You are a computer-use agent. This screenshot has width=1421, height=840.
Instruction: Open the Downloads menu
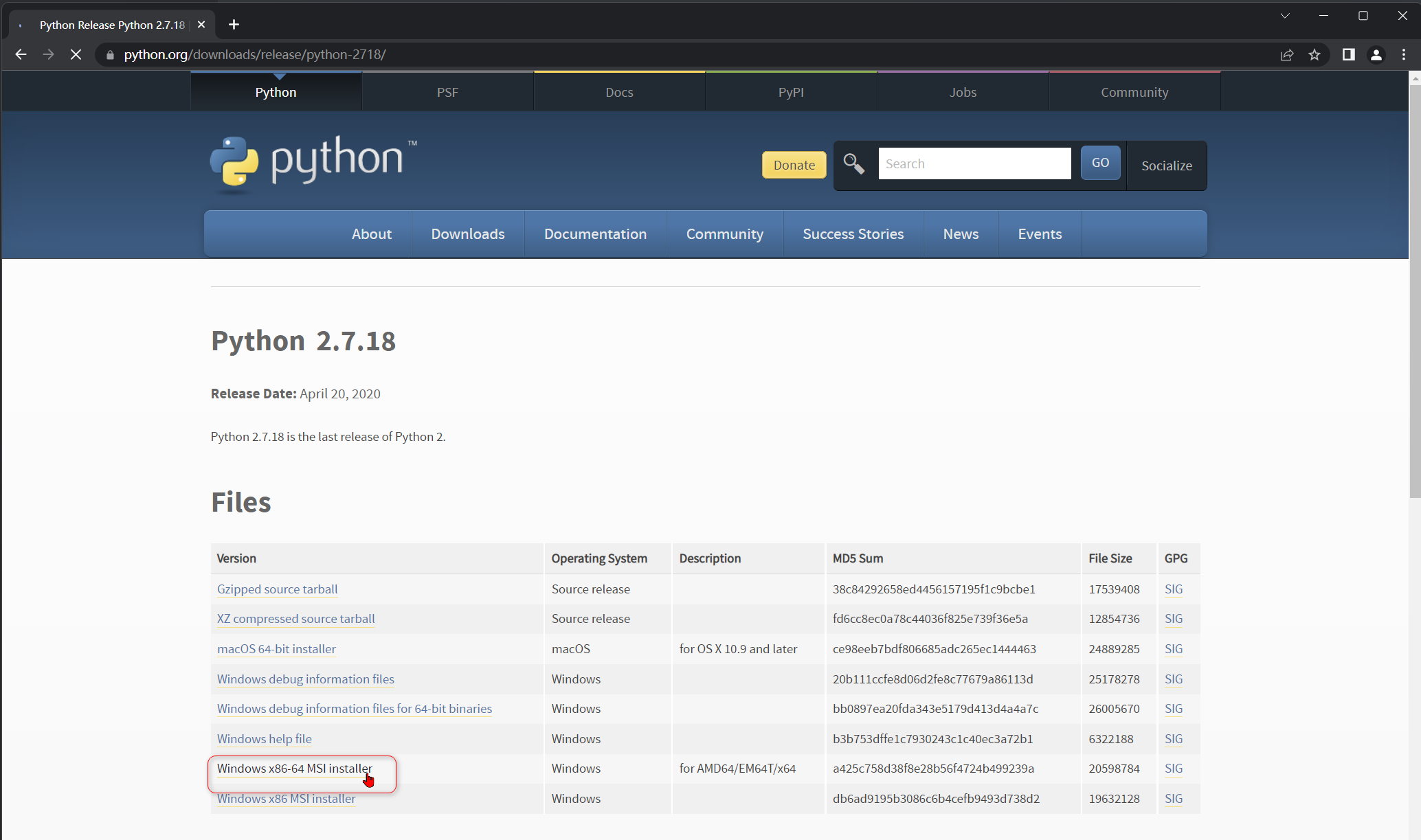coord(468,234)
